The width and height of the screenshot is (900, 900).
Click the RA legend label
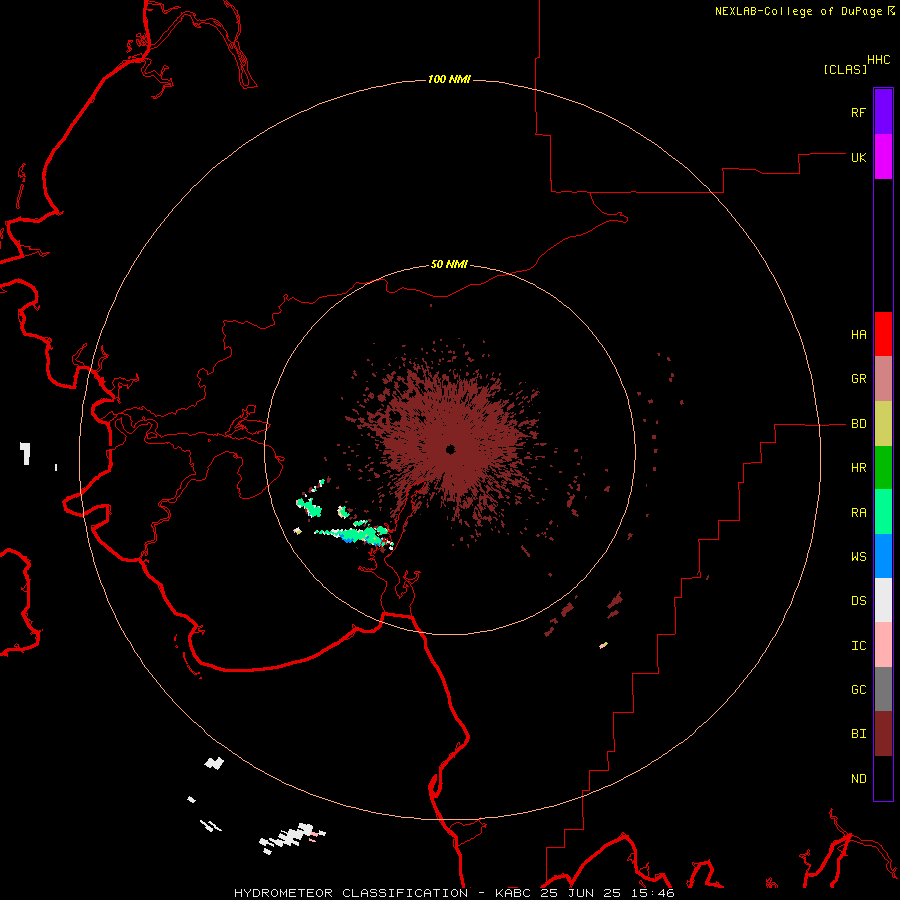click(858, 513)
